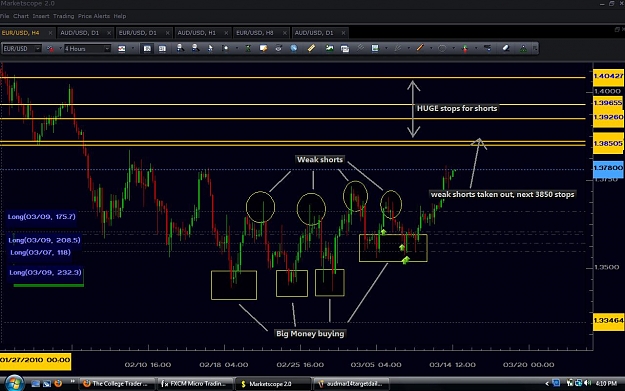Click the green picture indicator icon
The width and height of the screenshot is (625, 391).
(x=329, y=48)
